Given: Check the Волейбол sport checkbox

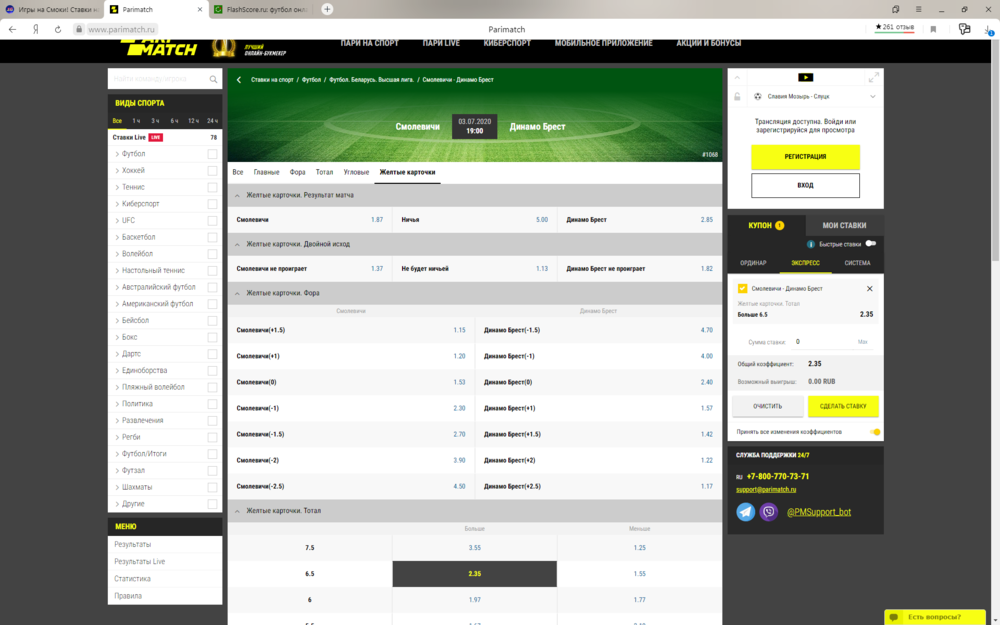Looking at the screenshot, I should [x=212, y=254].
